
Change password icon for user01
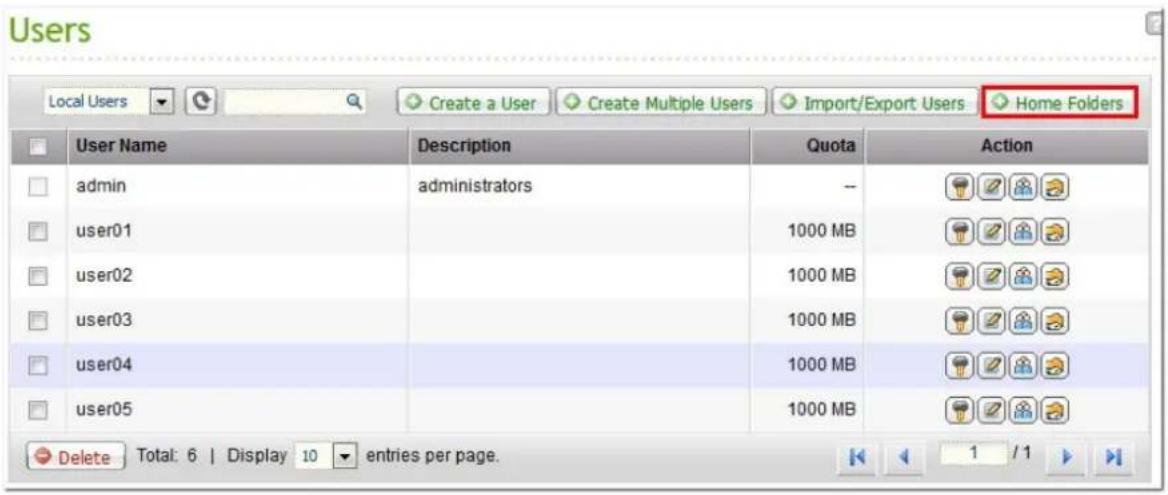958,231
